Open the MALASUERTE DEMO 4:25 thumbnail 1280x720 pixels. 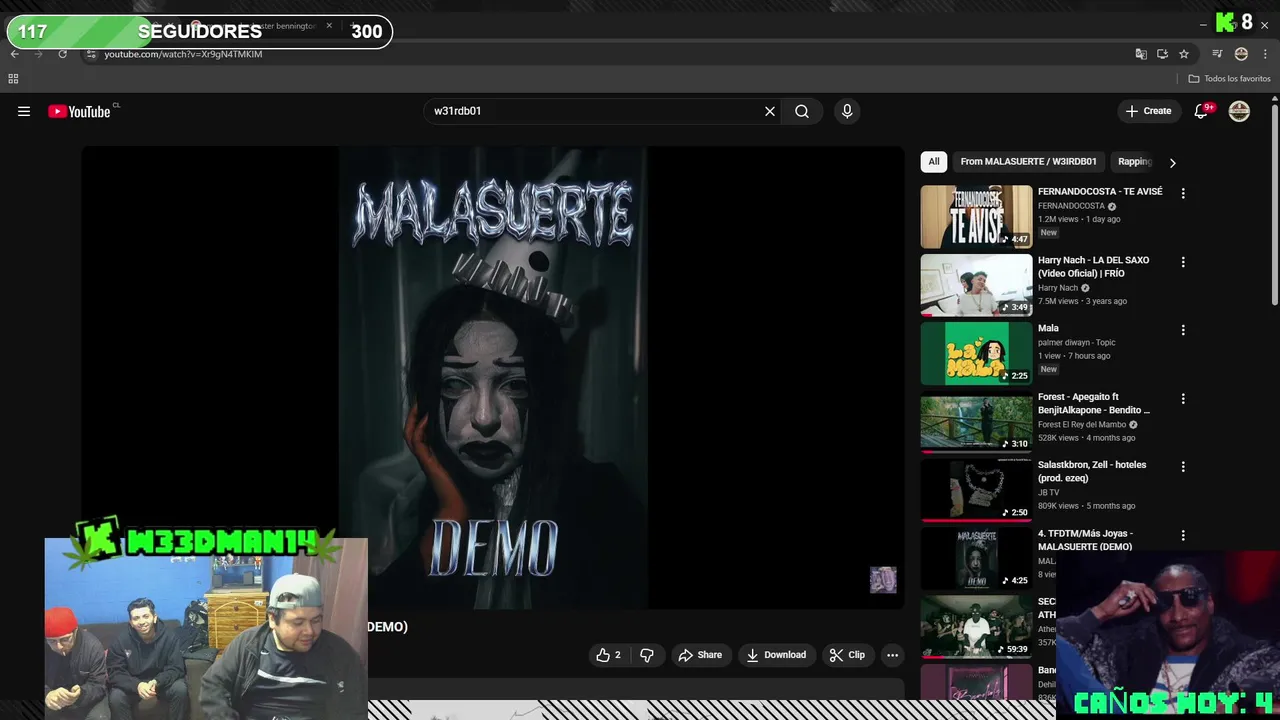[976, 558]
